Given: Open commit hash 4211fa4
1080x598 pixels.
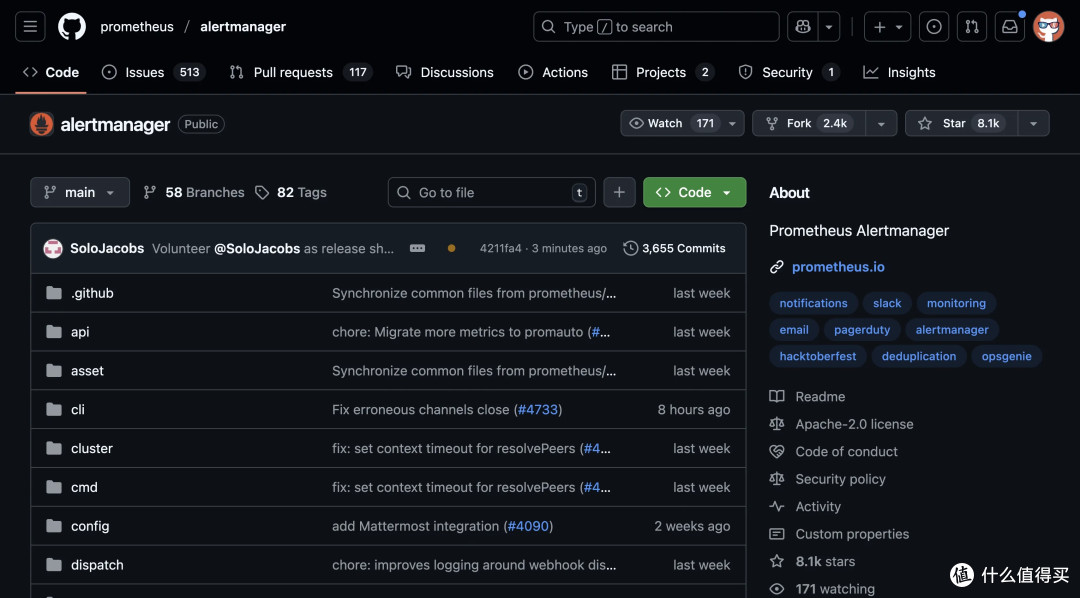Looking at the screenshot, I should click(x=501, y=248).
